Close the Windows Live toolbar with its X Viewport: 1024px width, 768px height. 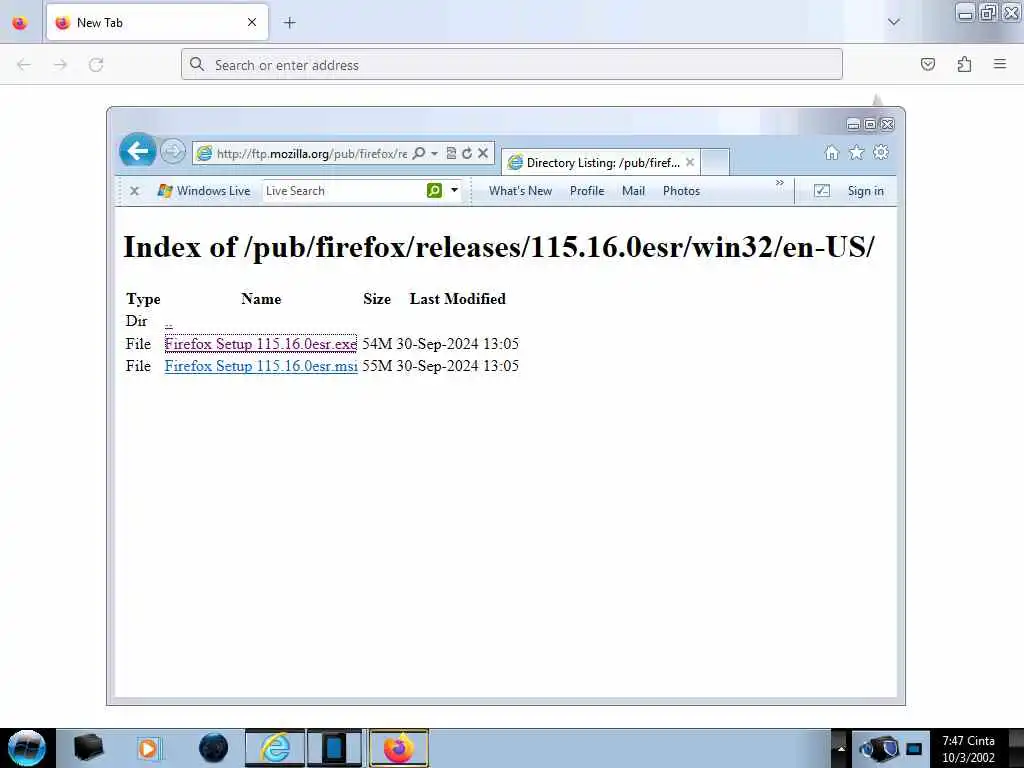pos(135,191)
